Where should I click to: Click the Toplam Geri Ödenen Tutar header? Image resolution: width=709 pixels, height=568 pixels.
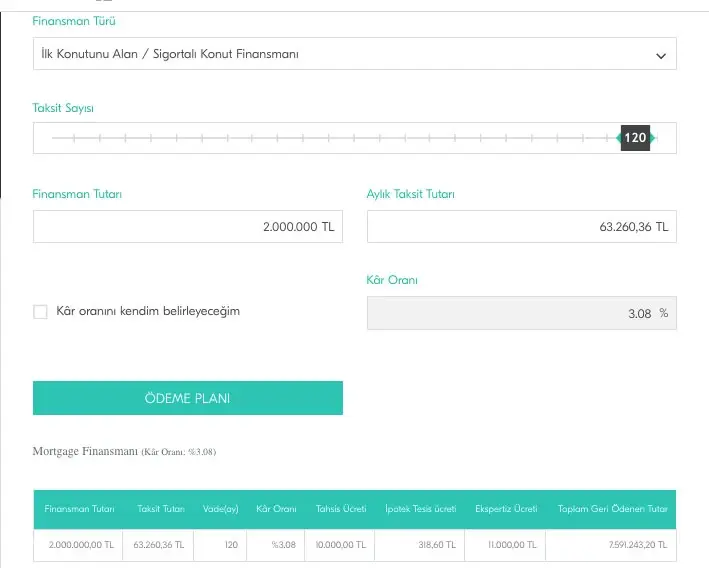pyautogui.click(x=612, y=509)
